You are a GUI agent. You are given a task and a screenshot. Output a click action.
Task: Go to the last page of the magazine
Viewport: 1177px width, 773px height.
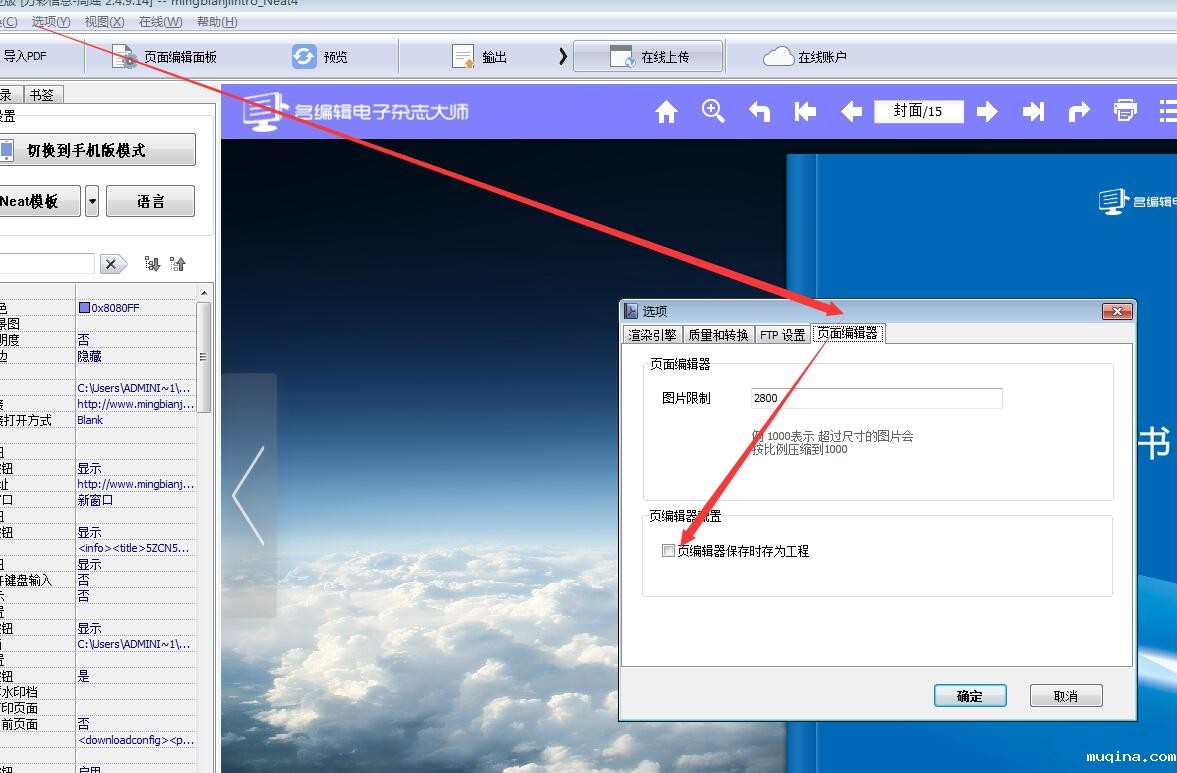coord(1033,111)
